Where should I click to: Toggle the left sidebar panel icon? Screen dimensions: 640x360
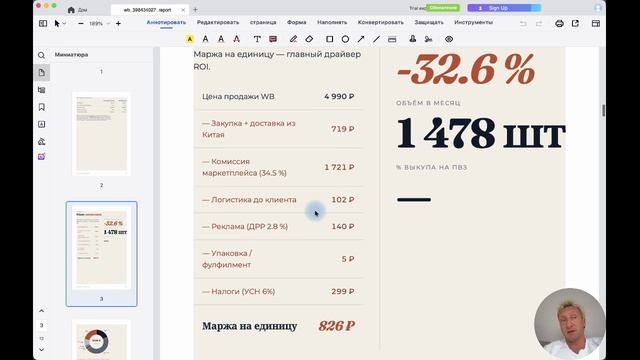pyautogui.click(x=43, y=24)
